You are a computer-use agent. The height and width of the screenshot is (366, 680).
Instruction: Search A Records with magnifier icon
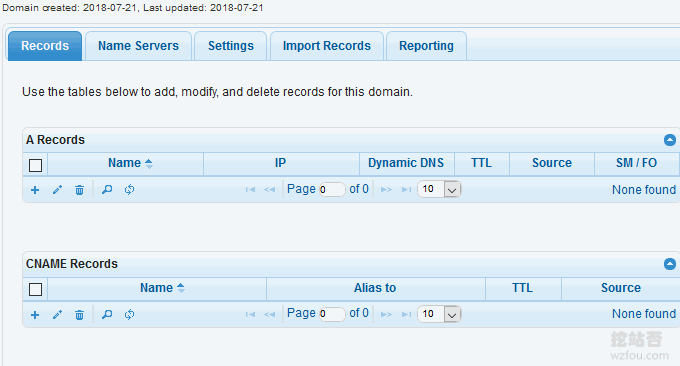(107, 190)
